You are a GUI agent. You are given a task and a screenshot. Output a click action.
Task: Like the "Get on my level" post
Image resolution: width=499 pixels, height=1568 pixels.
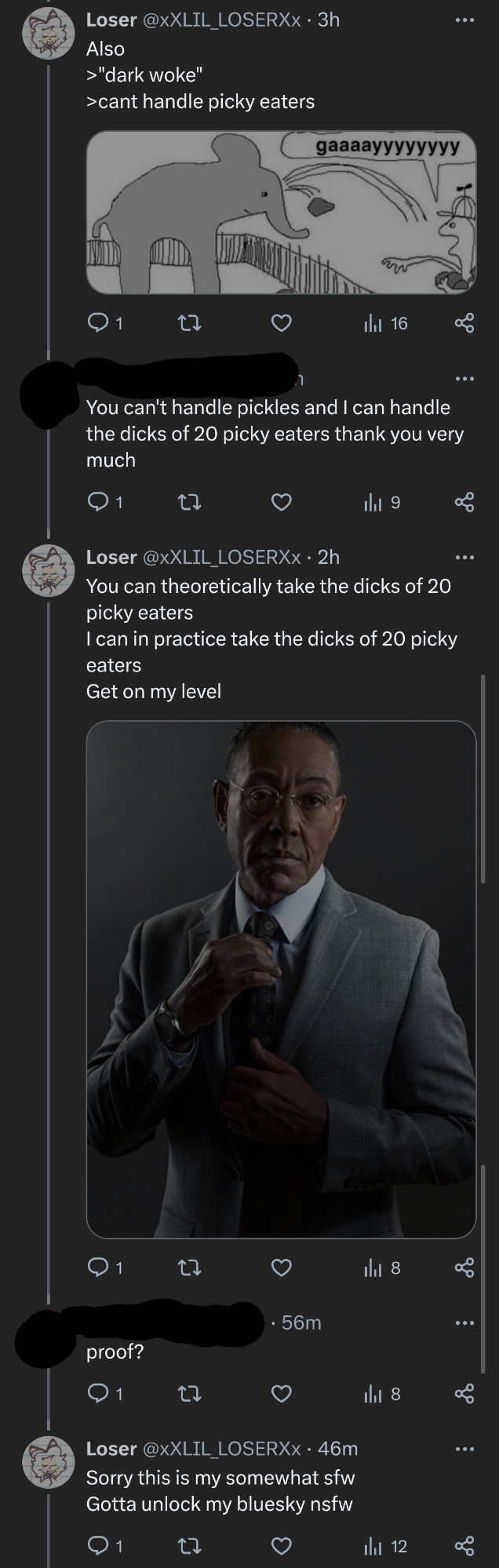pyautogui.click(x=282, y=1267)
